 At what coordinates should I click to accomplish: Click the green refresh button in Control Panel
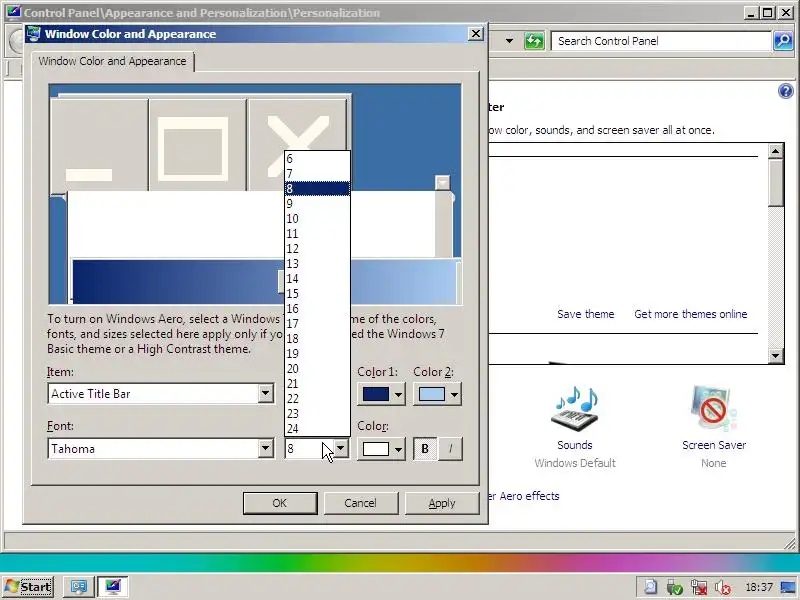pyautogui.click(x=534, y=41)
